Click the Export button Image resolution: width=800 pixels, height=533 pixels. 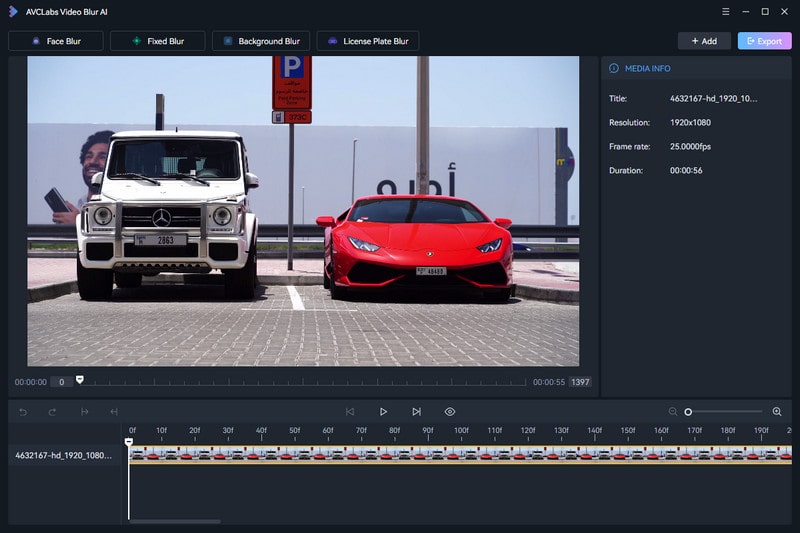pyautogui.click(x=764, y=41)
